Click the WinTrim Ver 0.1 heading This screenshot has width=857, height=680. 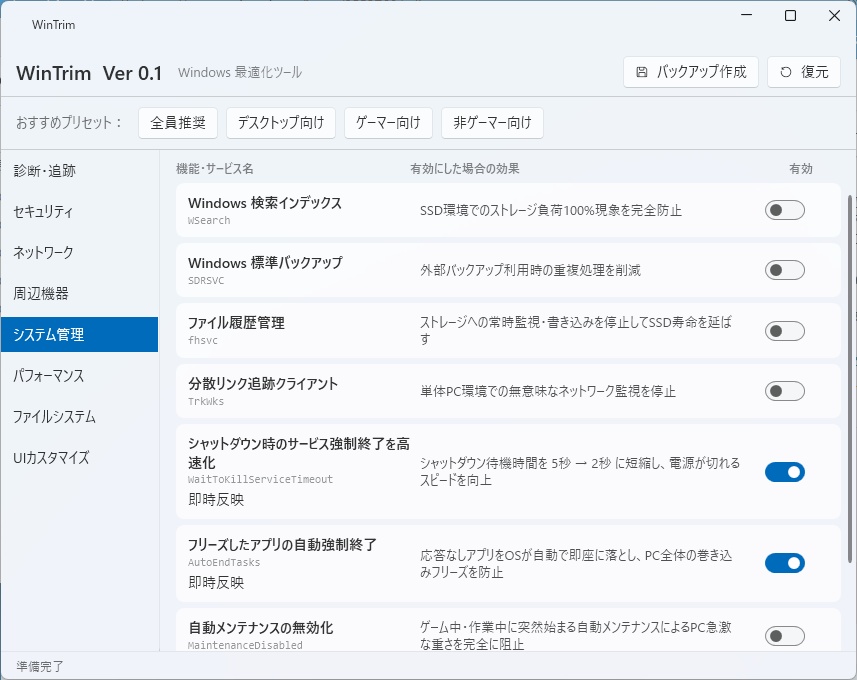point(89,73)
